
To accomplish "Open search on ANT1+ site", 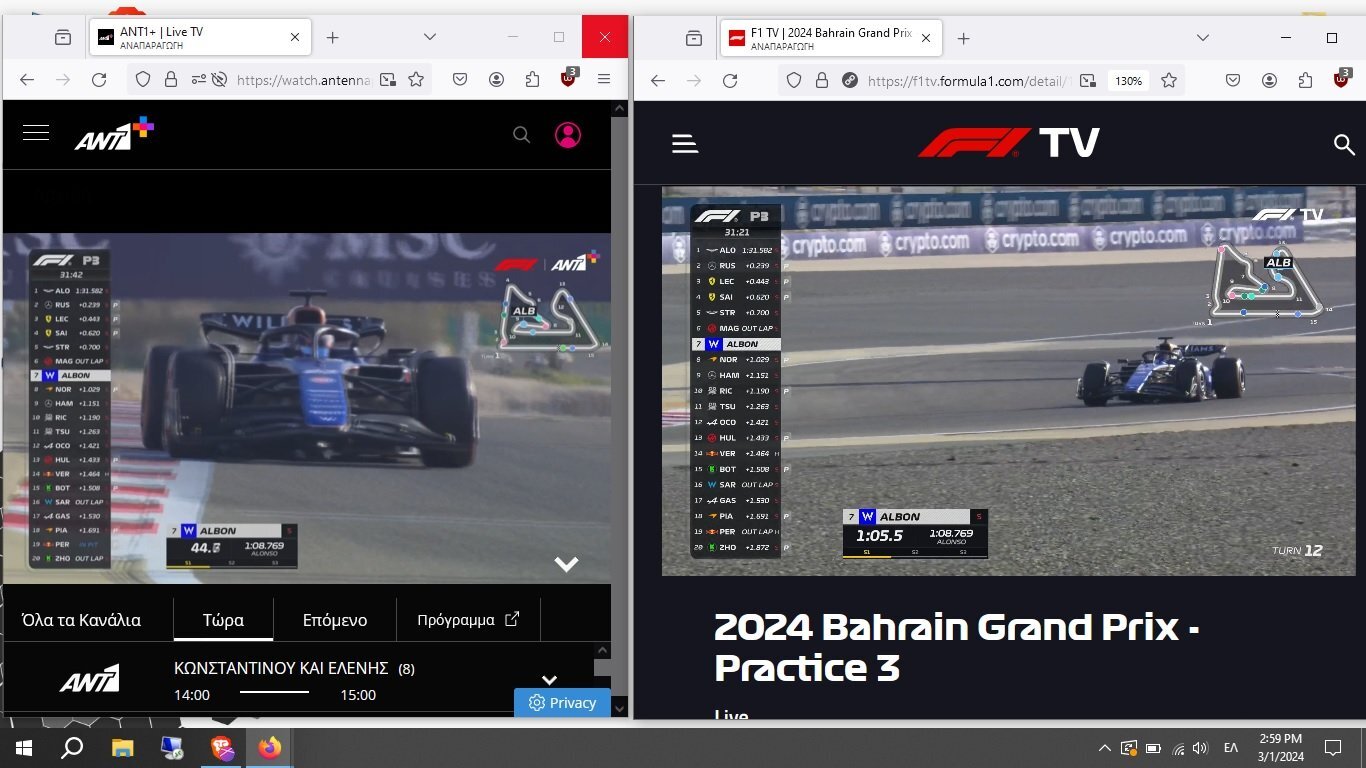I will click(x=521, y=135).
